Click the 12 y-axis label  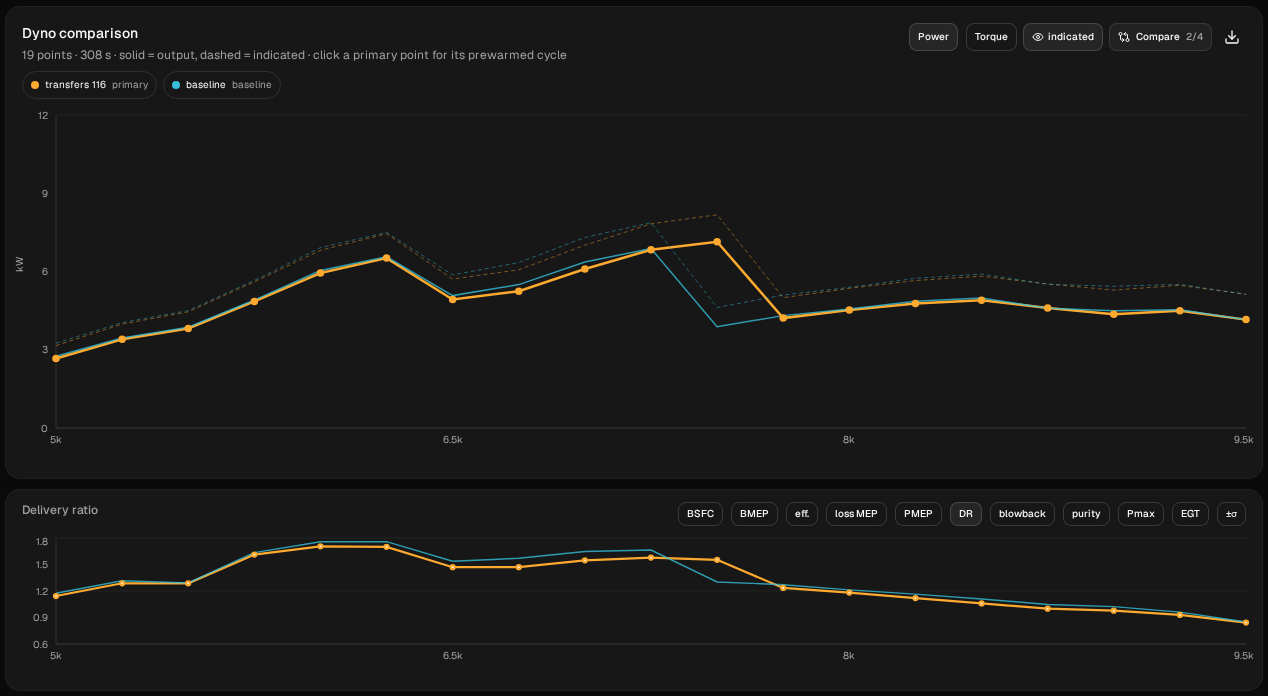(x=43, y=115)
